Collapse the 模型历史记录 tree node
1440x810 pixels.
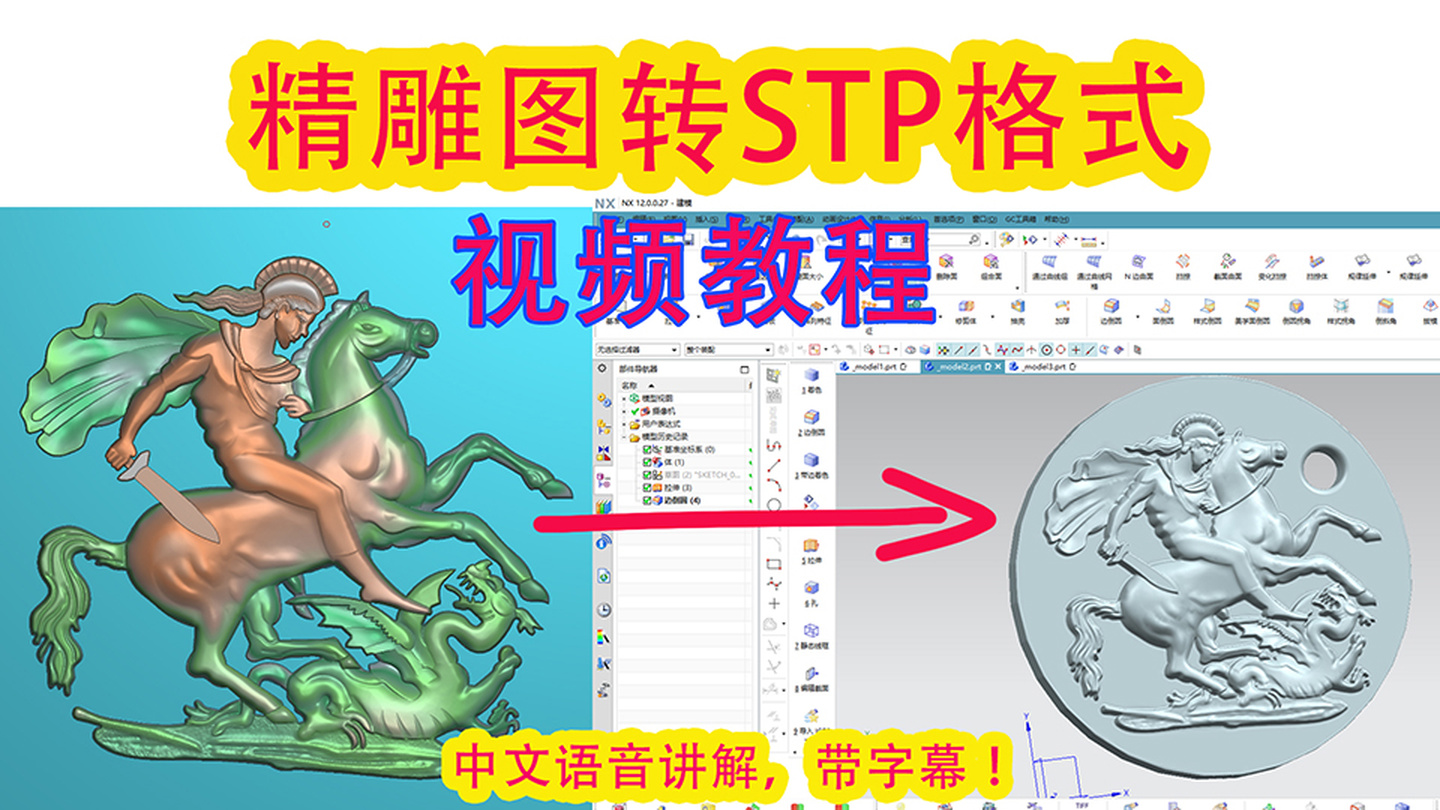621,437
